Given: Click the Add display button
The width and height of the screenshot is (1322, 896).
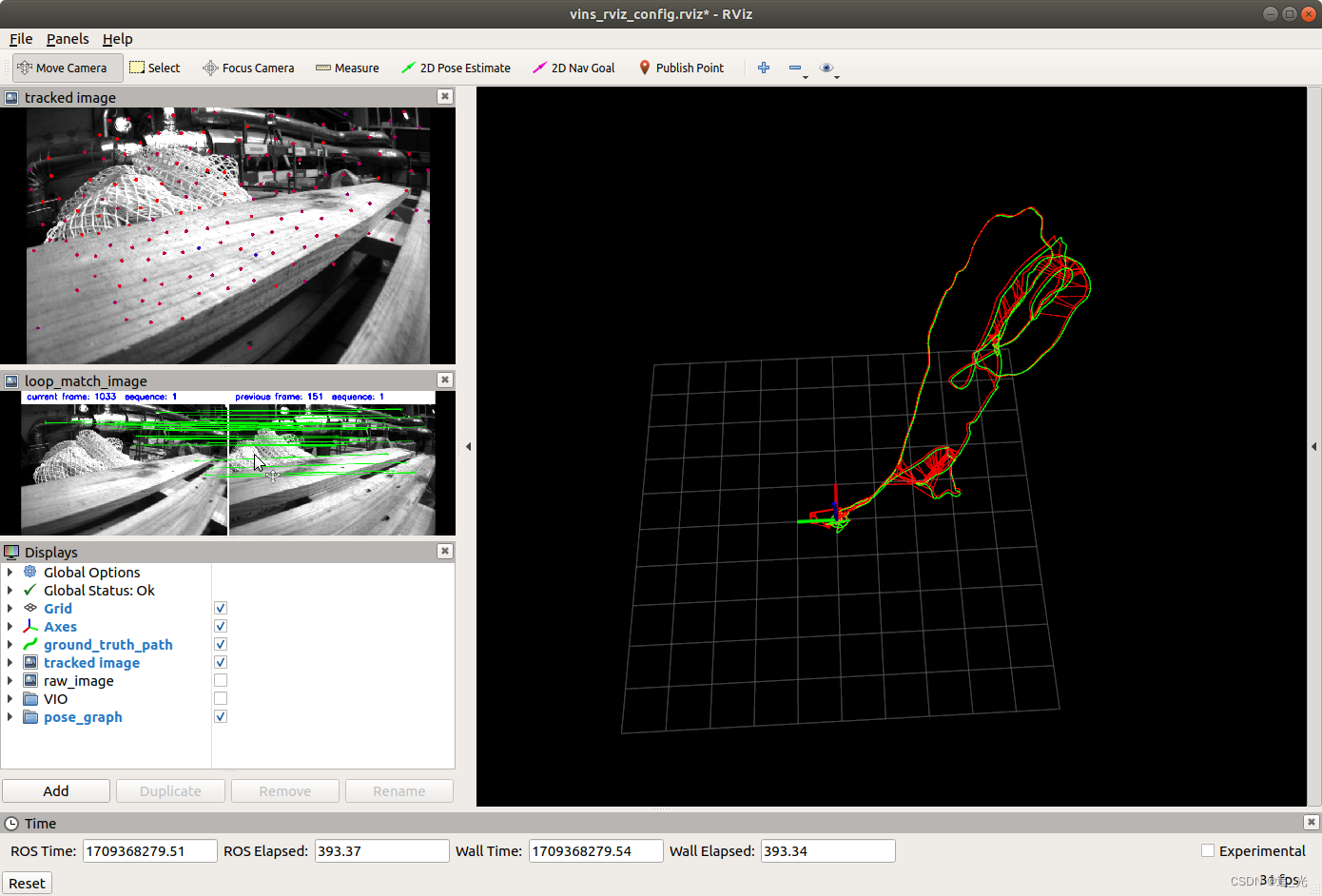Looking at the screenshot, I should [56, 790].
